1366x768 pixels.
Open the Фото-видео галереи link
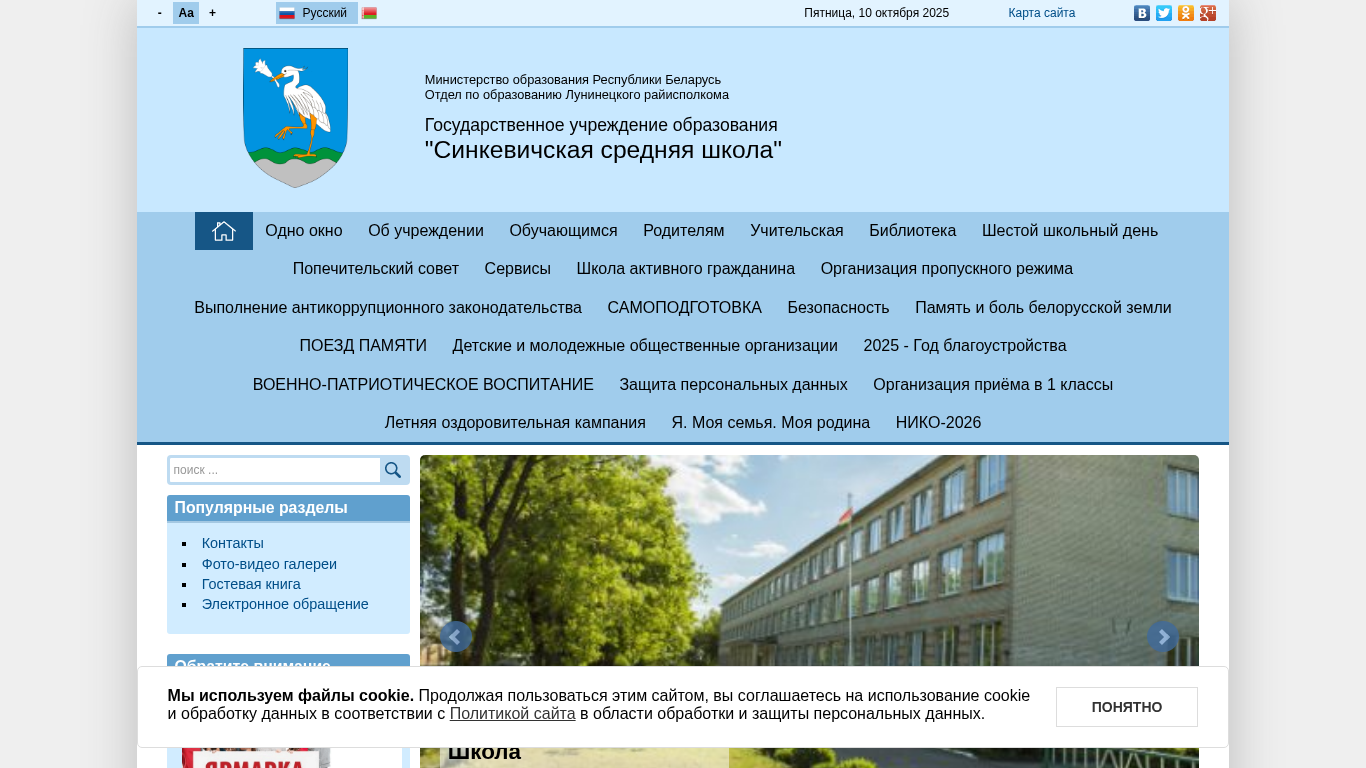coord(269,564)
